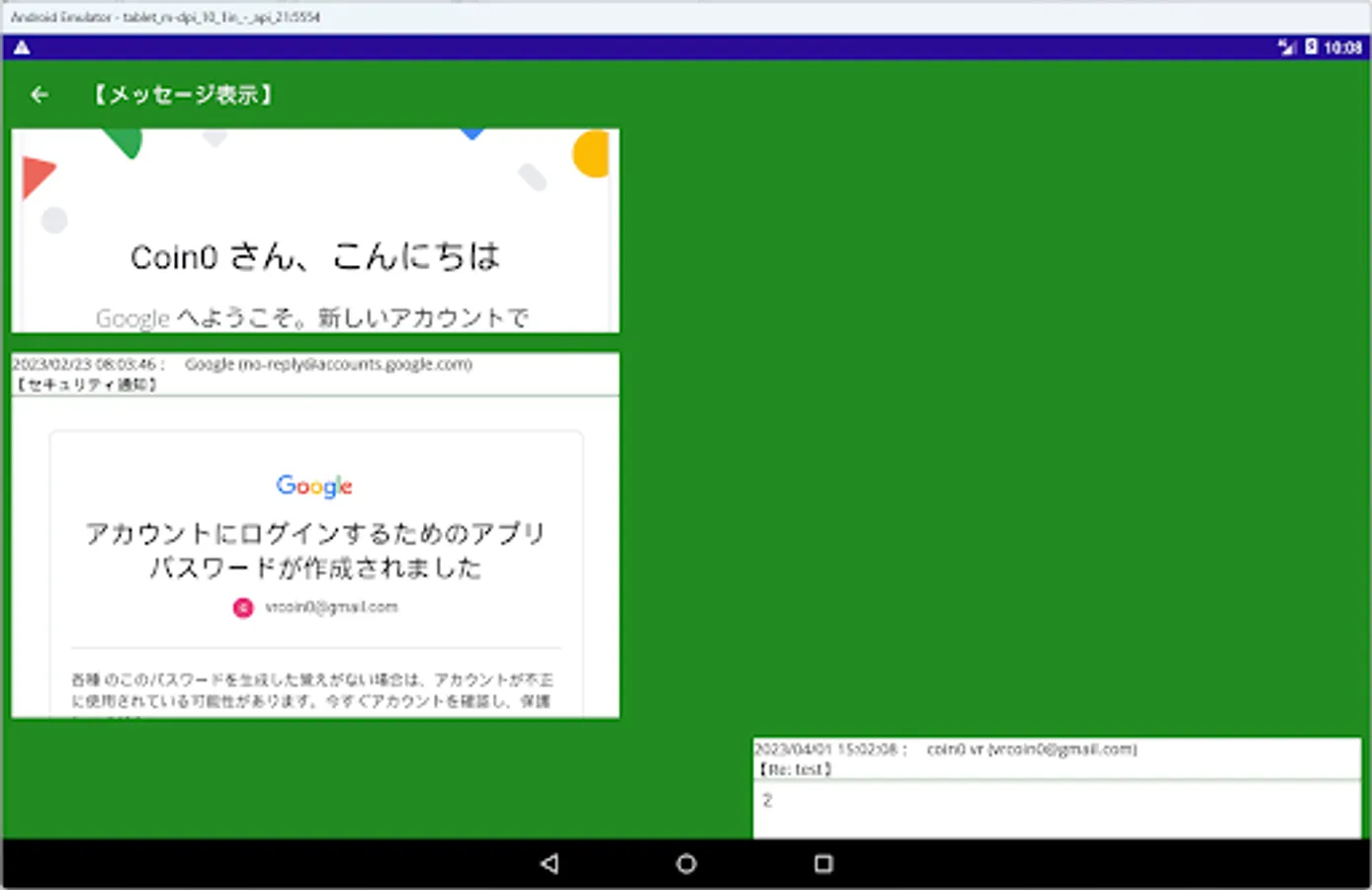Click the message body containing 2
Image resolution: width=1372 pixels, height=890 pixels.
point(1057,810)
